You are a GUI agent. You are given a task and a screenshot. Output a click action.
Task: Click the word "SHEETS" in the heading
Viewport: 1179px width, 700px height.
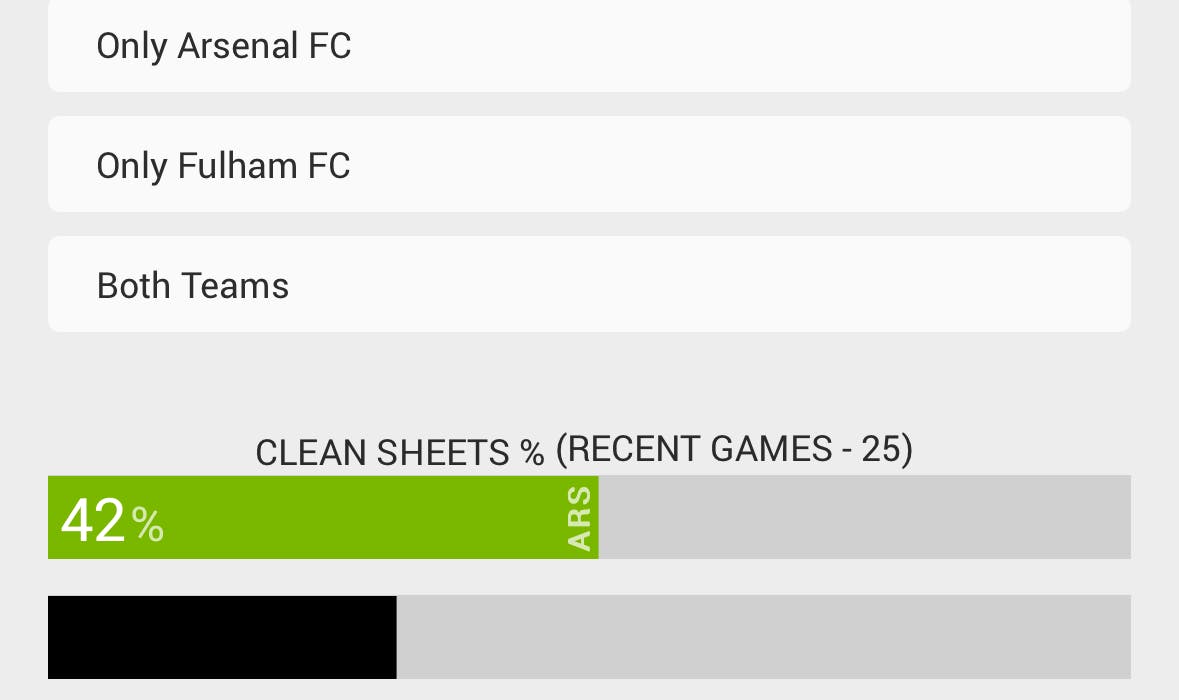[x=444, y=454]
